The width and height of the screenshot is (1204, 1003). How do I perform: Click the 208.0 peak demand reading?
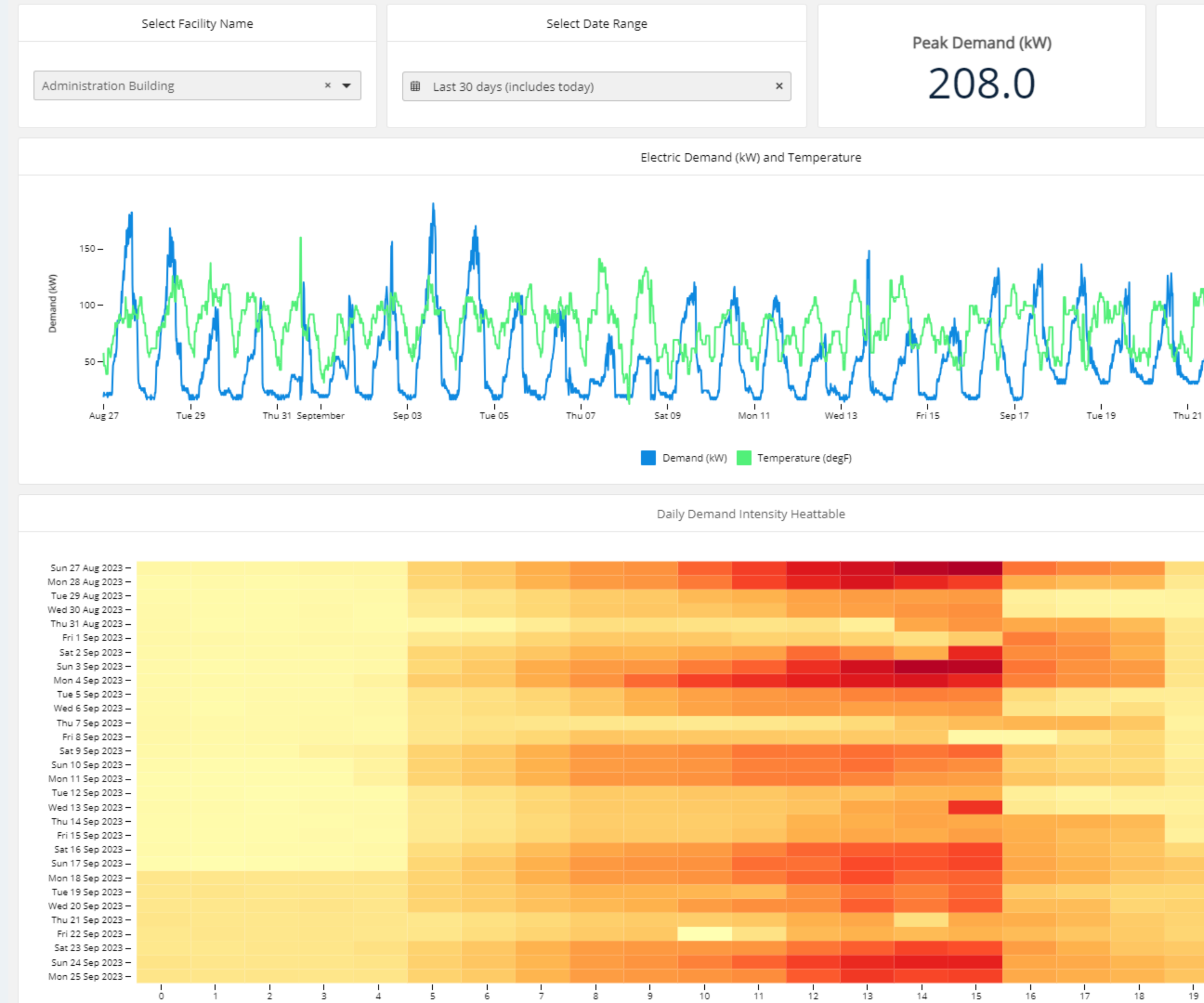982,84
